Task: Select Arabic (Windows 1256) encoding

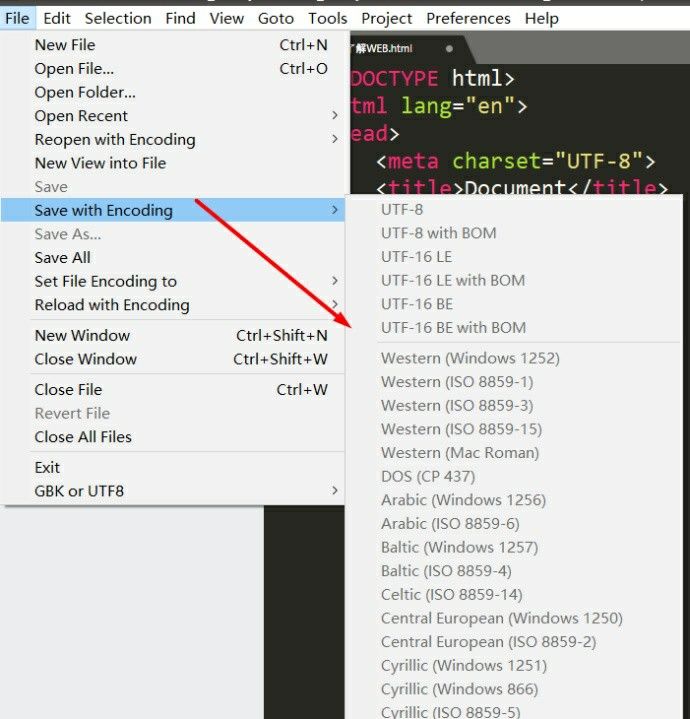Action: coord(513,500)
